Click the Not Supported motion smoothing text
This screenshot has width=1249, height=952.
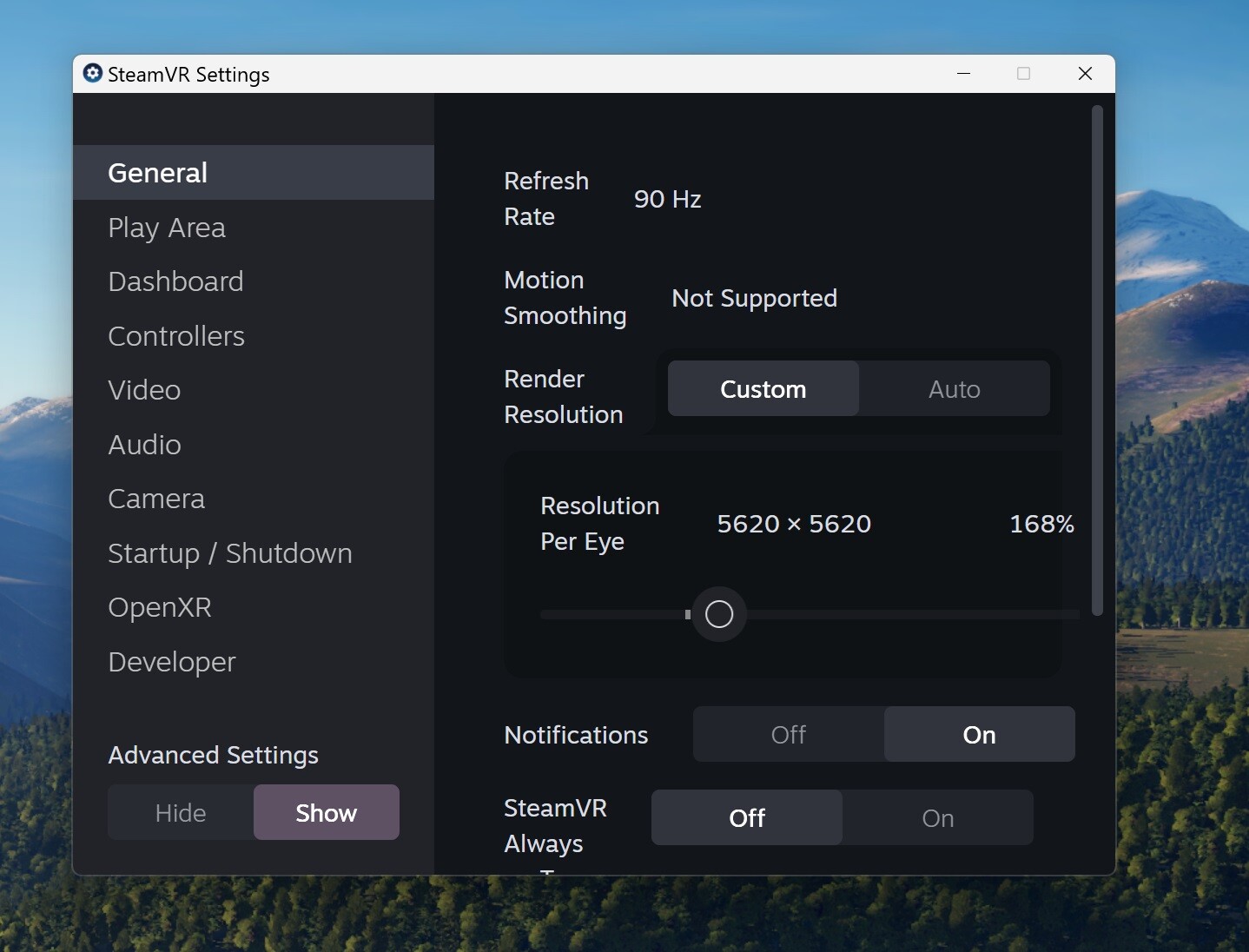click(754, 298)
